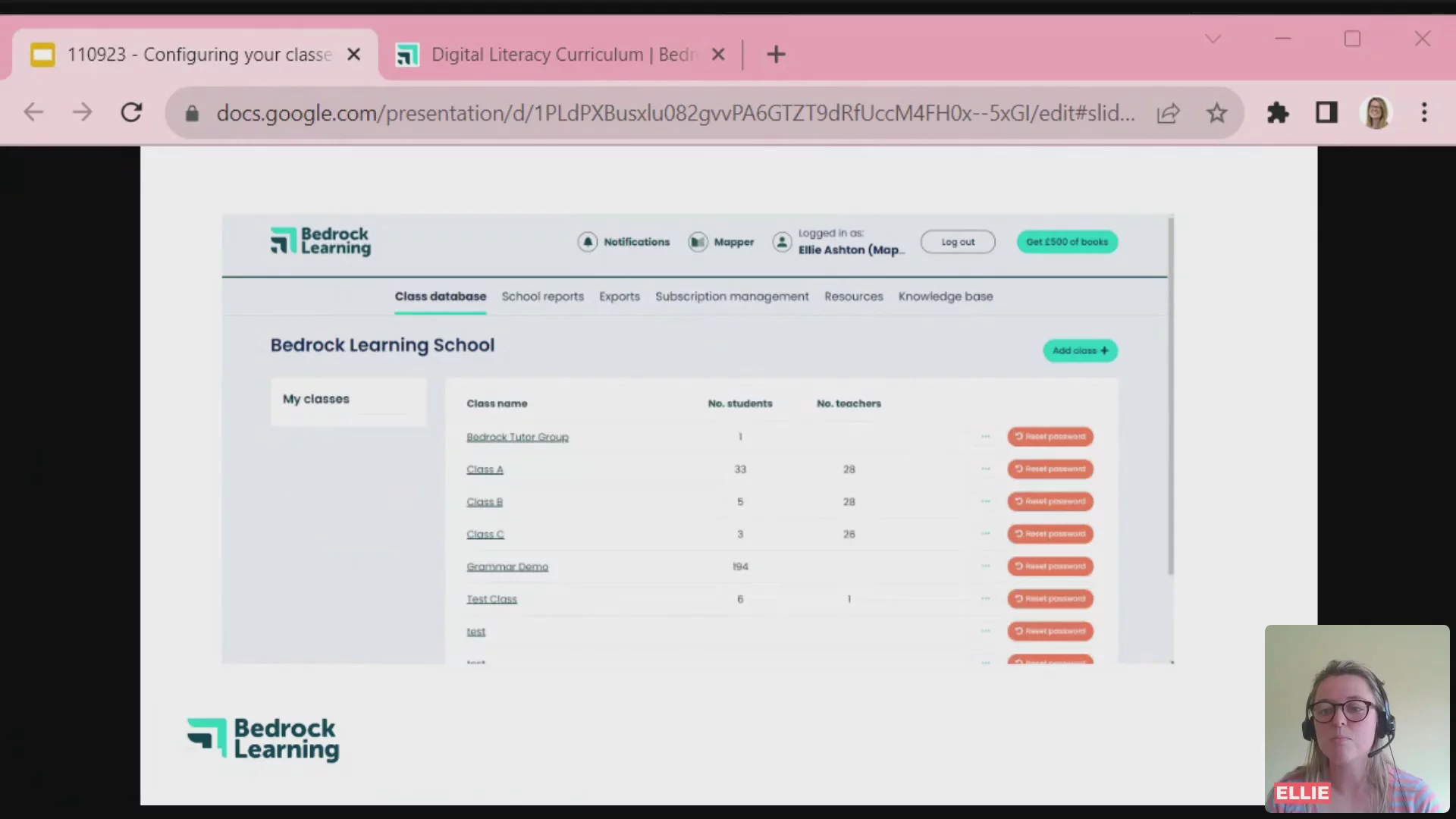Click the No. students column header

[740, 404]
